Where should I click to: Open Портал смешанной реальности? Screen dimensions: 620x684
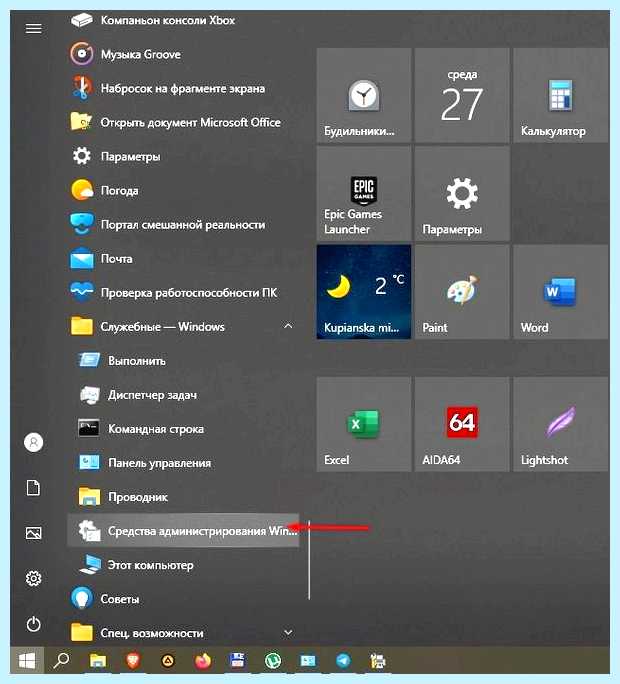pos(183,224)
